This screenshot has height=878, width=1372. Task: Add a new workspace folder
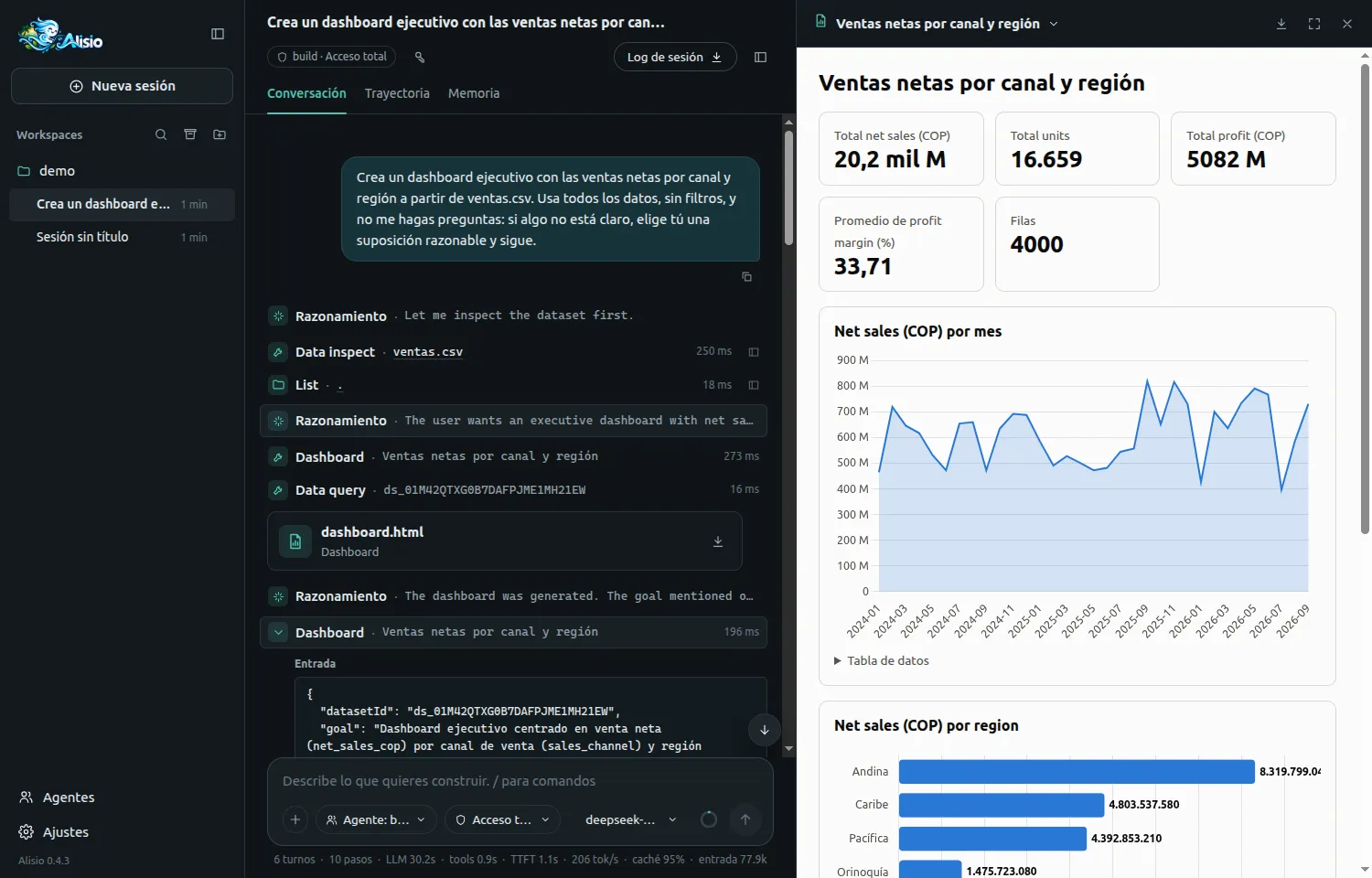tap(220, 134)
